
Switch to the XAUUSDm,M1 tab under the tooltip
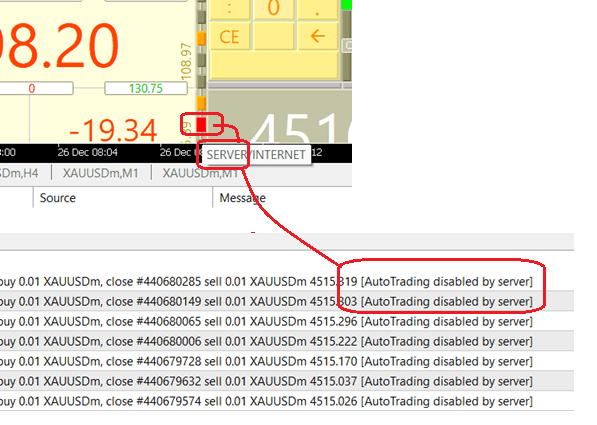[x=201, y=173]
